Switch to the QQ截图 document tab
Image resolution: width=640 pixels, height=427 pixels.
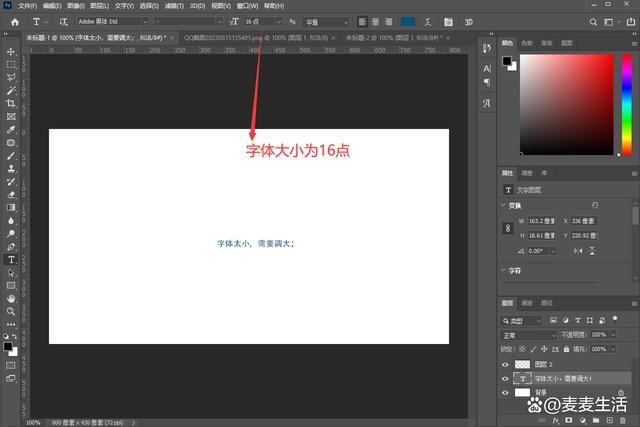tap(256, 38)
